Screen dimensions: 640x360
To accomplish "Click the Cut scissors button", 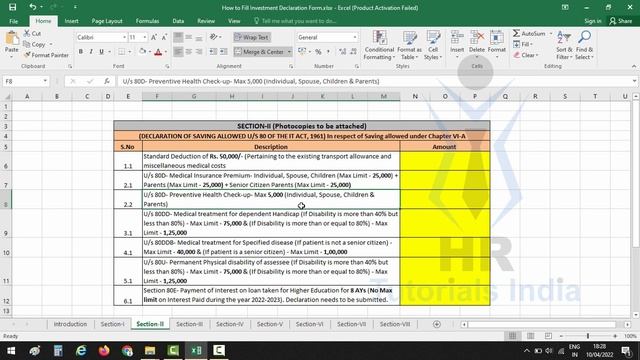I will pyautogui.click(x=32, y=33).
